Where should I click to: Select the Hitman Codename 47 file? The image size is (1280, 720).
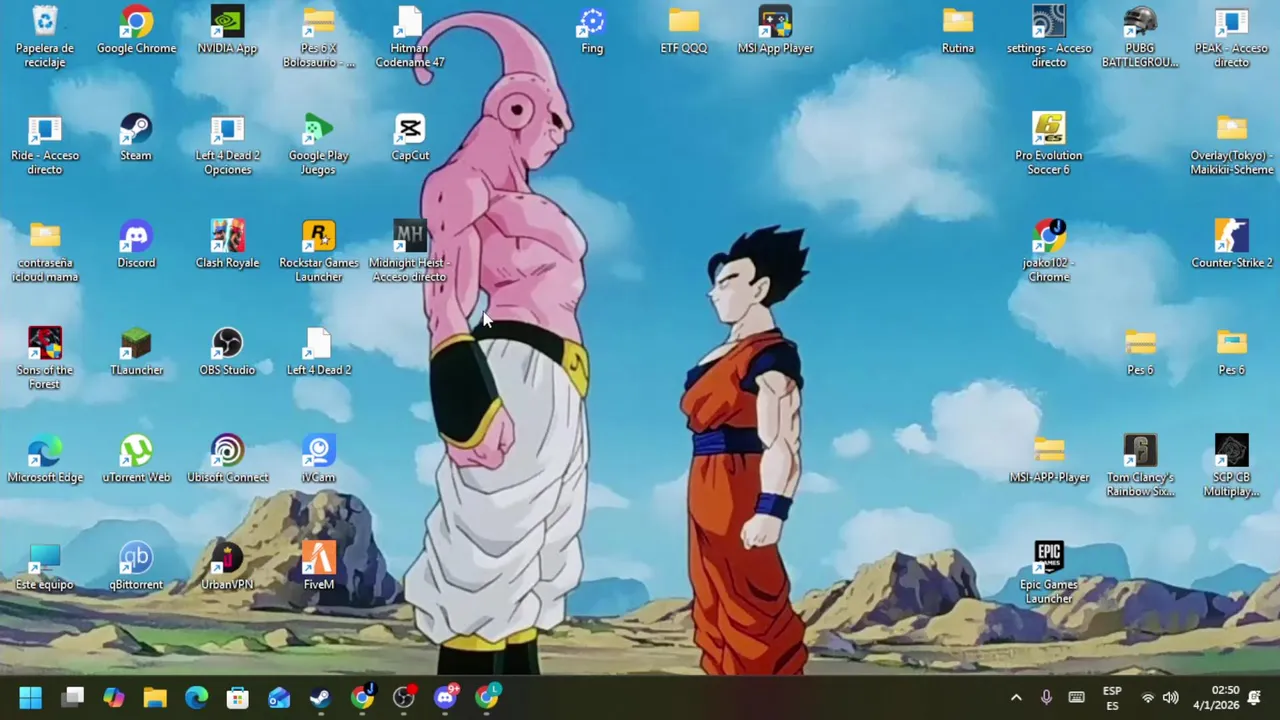[x=410, y=37]
